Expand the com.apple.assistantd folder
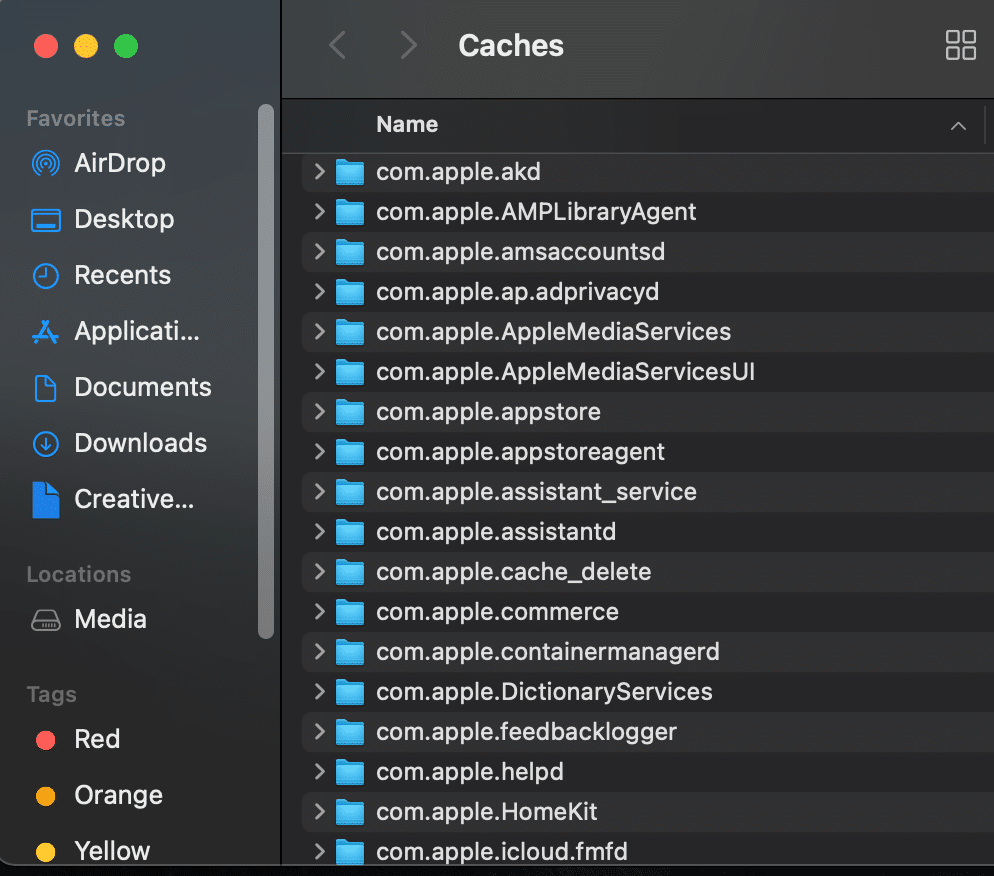The height and width of the screenshot is (876, 994). coord(318,531)
